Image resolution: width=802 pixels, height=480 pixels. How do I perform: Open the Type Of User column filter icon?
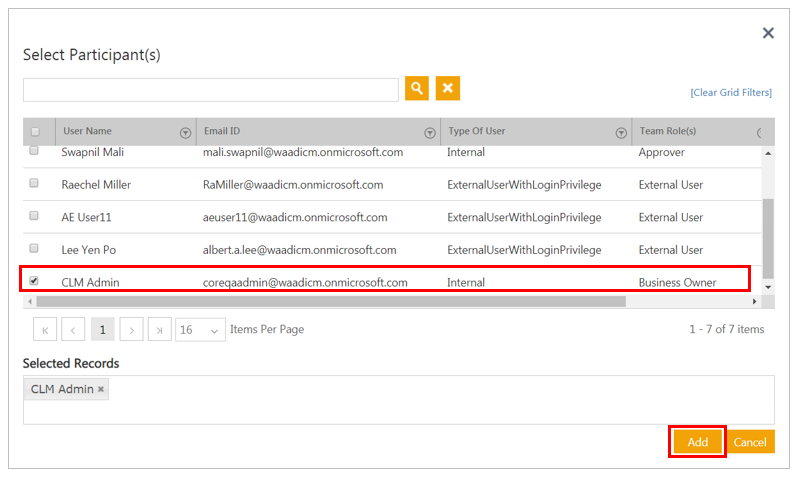pos(621,132)
